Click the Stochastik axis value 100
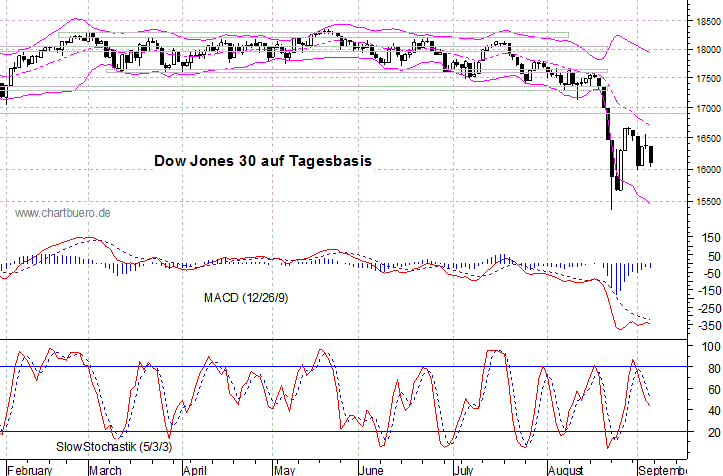 (x=711, y=347)
